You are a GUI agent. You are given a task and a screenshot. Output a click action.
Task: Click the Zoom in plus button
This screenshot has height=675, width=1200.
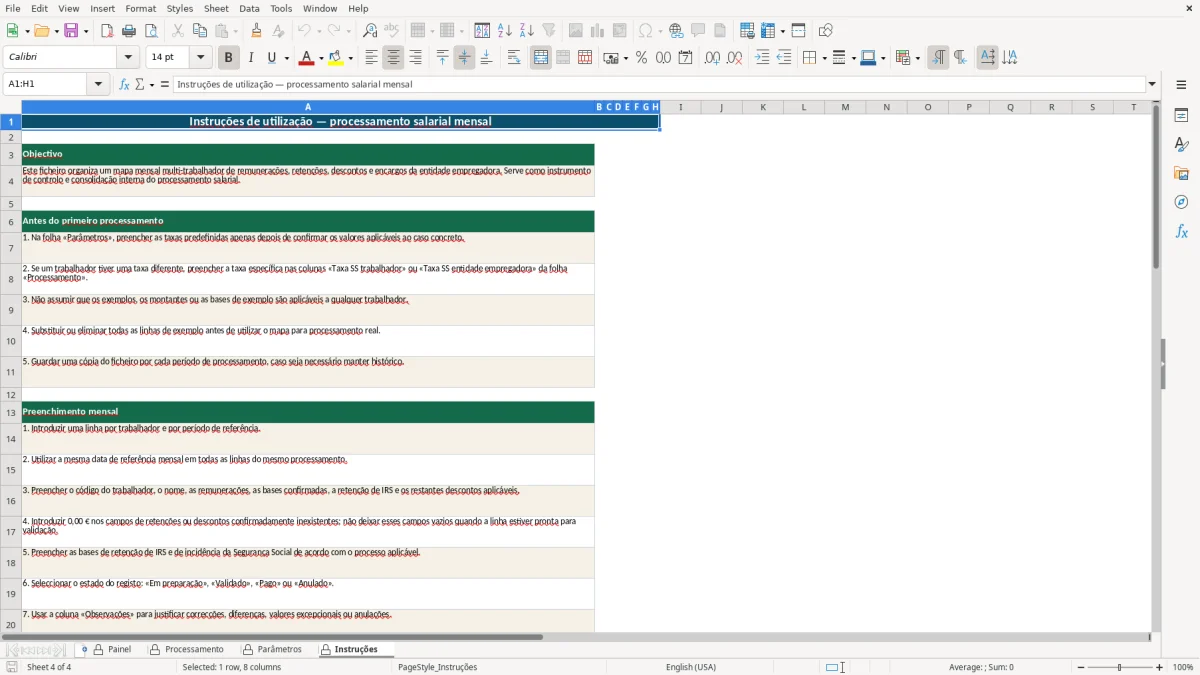(1160, 667)
